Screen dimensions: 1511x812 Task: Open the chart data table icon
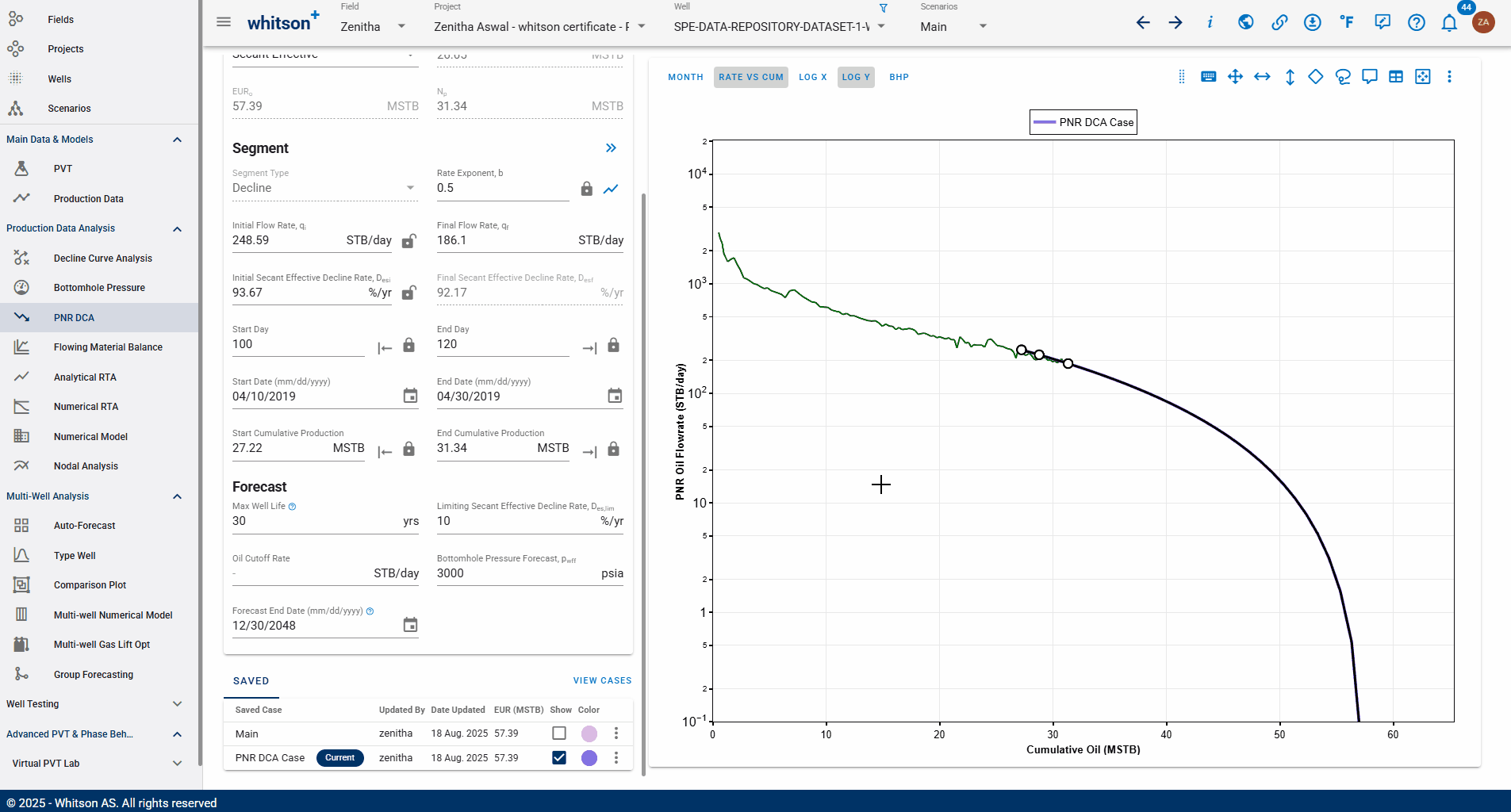click(1396, 77)
